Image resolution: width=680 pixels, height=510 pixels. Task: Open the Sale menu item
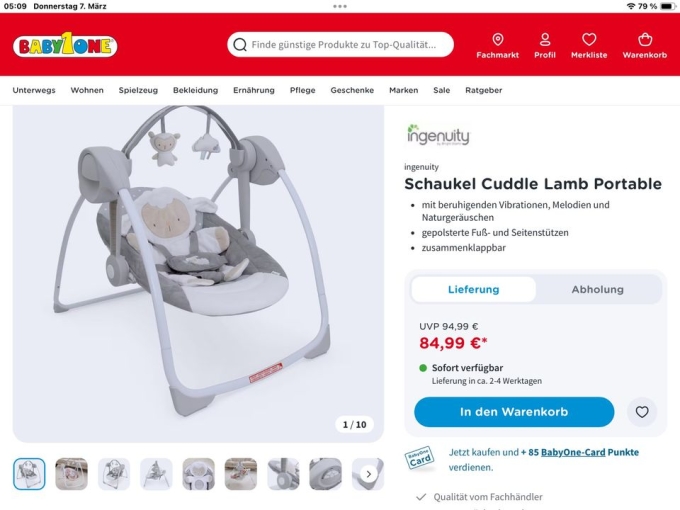pyautogui.click(x=441, y=90)
